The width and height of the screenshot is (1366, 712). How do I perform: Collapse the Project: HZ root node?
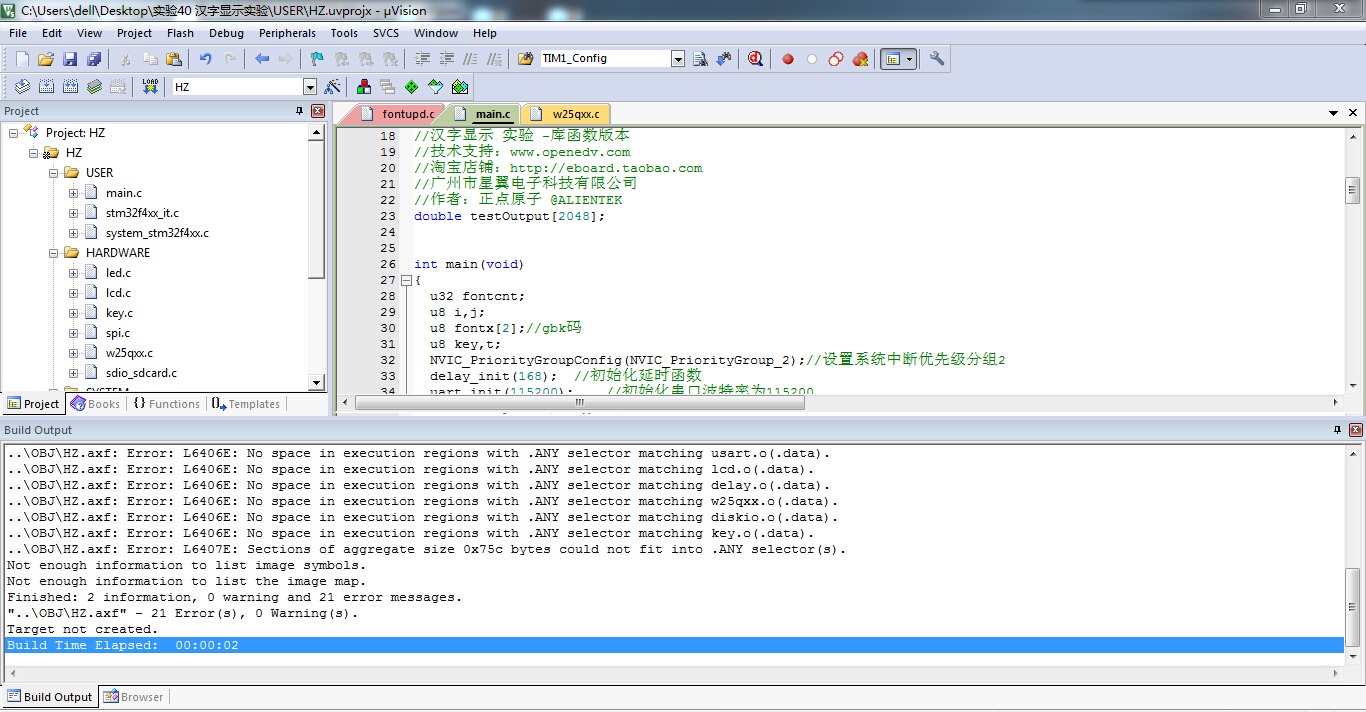click(x=13, y=133)
